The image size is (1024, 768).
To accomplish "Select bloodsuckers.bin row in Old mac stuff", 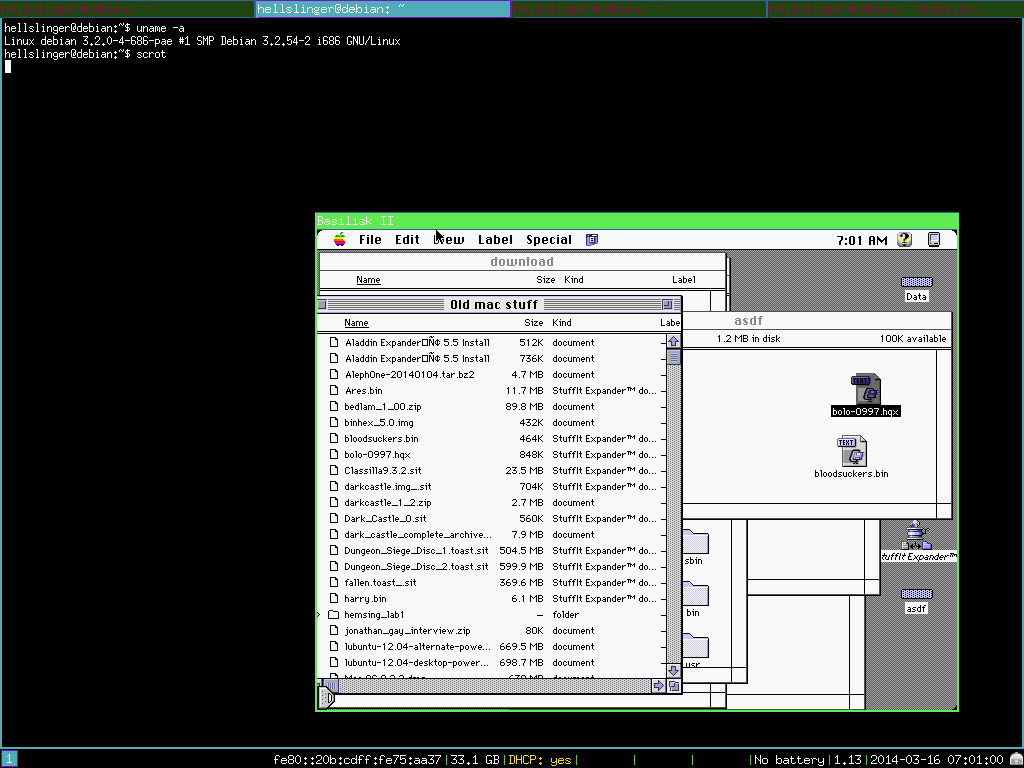I will 491,438.
